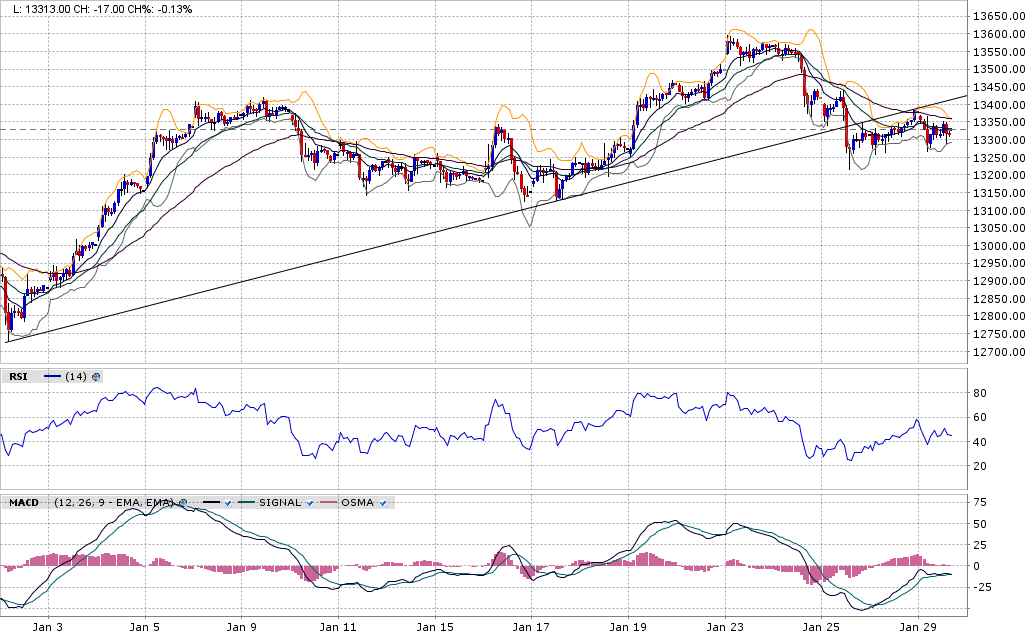This screenshot has height=641, width=1034.
Task: Open MACD indicator settings icon
Action: click(x=183, y=503)
